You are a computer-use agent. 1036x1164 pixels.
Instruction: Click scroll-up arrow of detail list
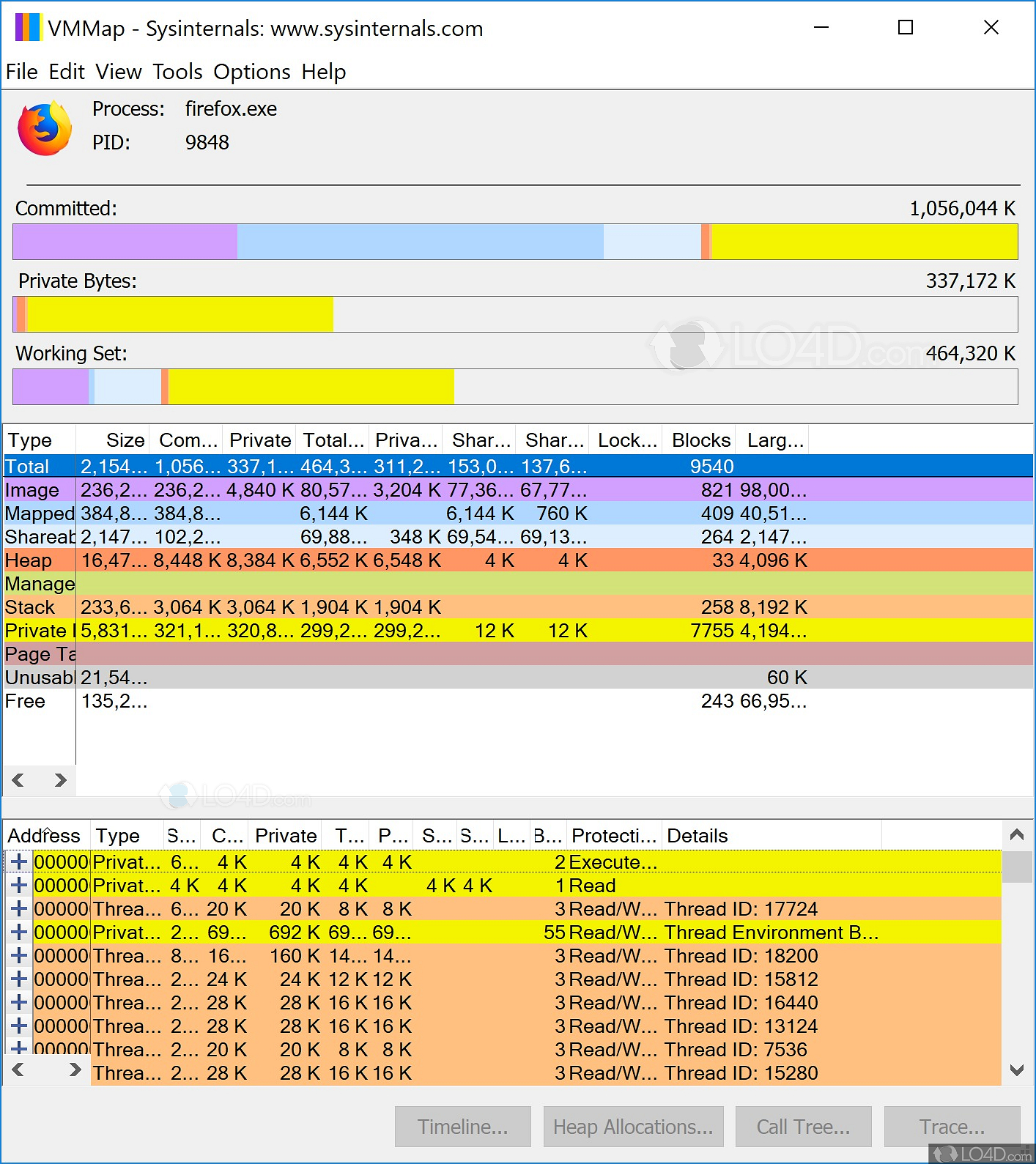click(x=1016, y=834)
